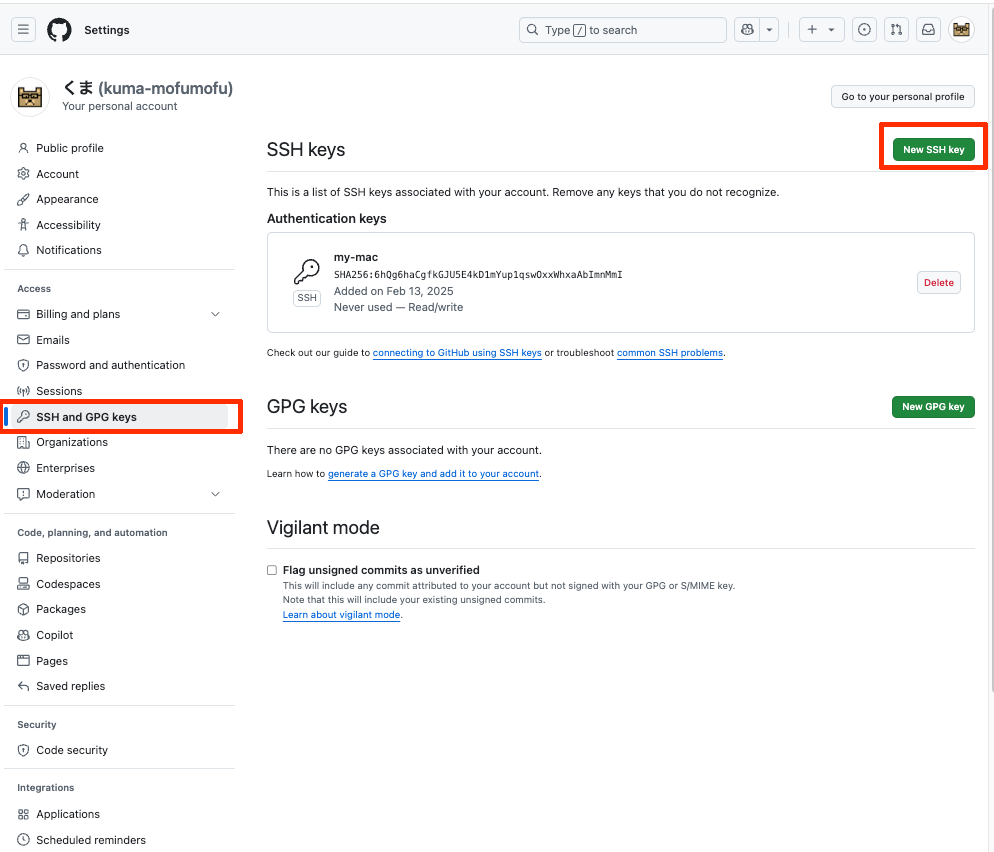Click the large key icon for my-mac

(307, 271)
